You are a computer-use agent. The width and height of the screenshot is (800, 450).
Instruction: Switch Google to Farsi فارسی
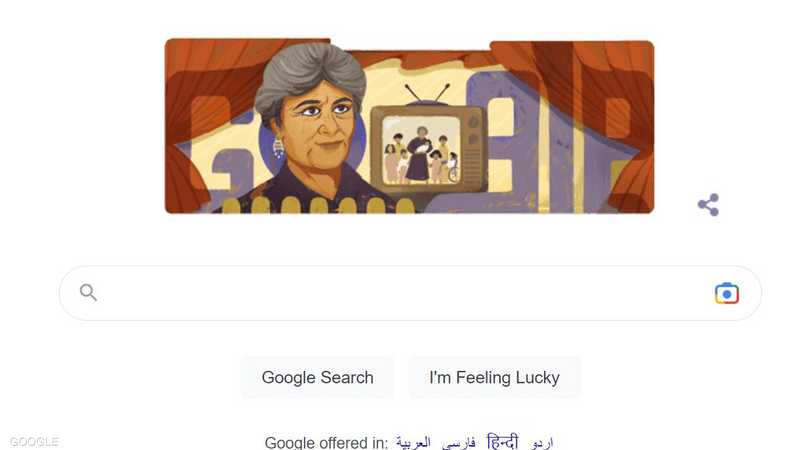[458, 442]
